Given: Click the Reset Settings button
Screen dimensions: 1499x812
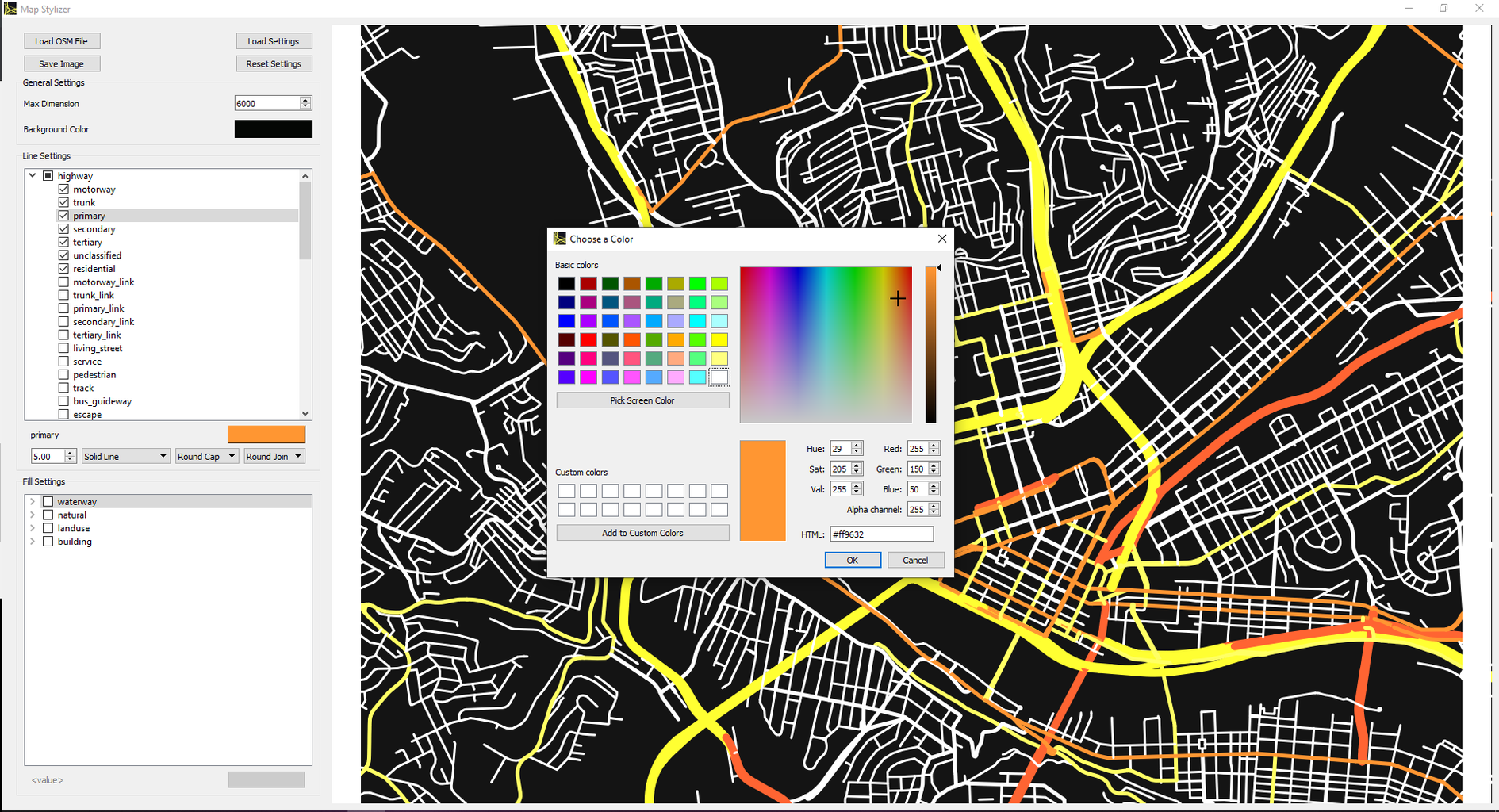Looking at the screenshot, I should pyautogui.click(x=274, y=63).
